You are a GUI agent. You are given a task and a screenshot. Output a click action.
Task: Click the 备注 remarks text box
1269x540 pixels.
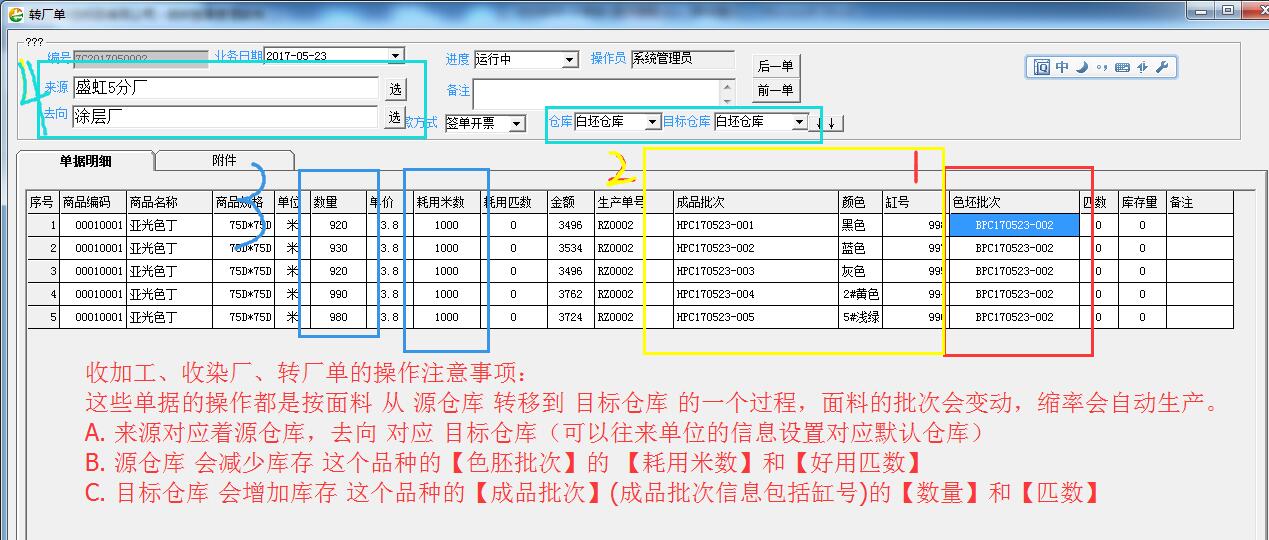[604, 94]
